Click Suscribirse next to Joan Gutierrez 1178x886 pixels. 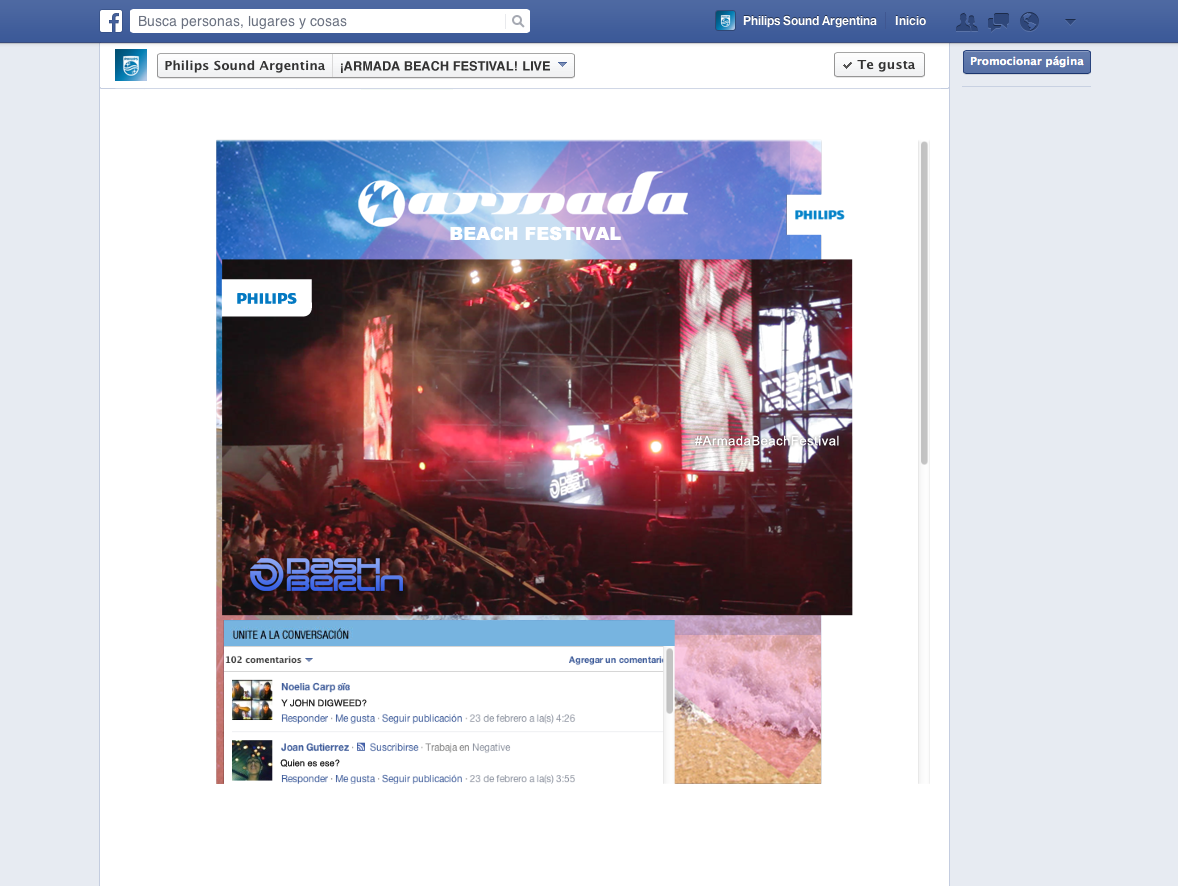pos(394,748)
